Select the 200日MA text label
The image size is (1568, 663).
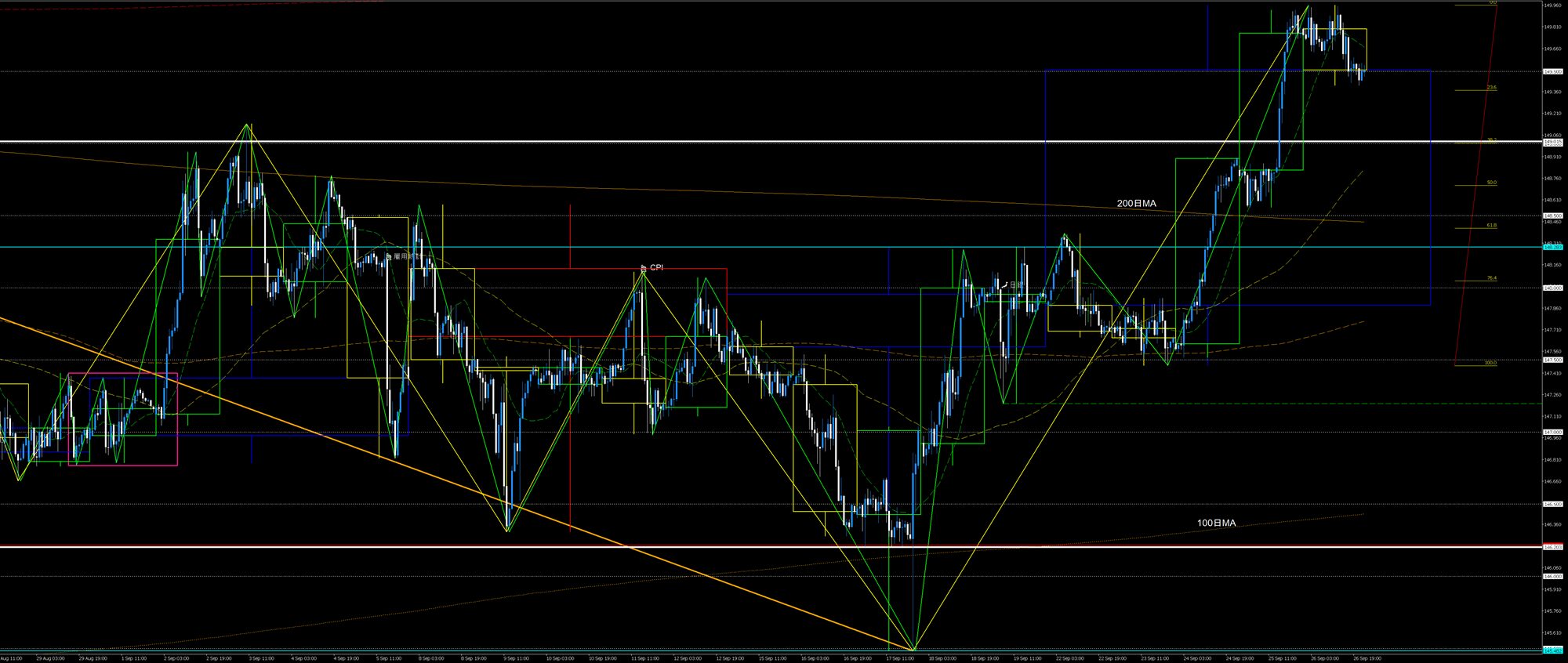pos(1136,204)
